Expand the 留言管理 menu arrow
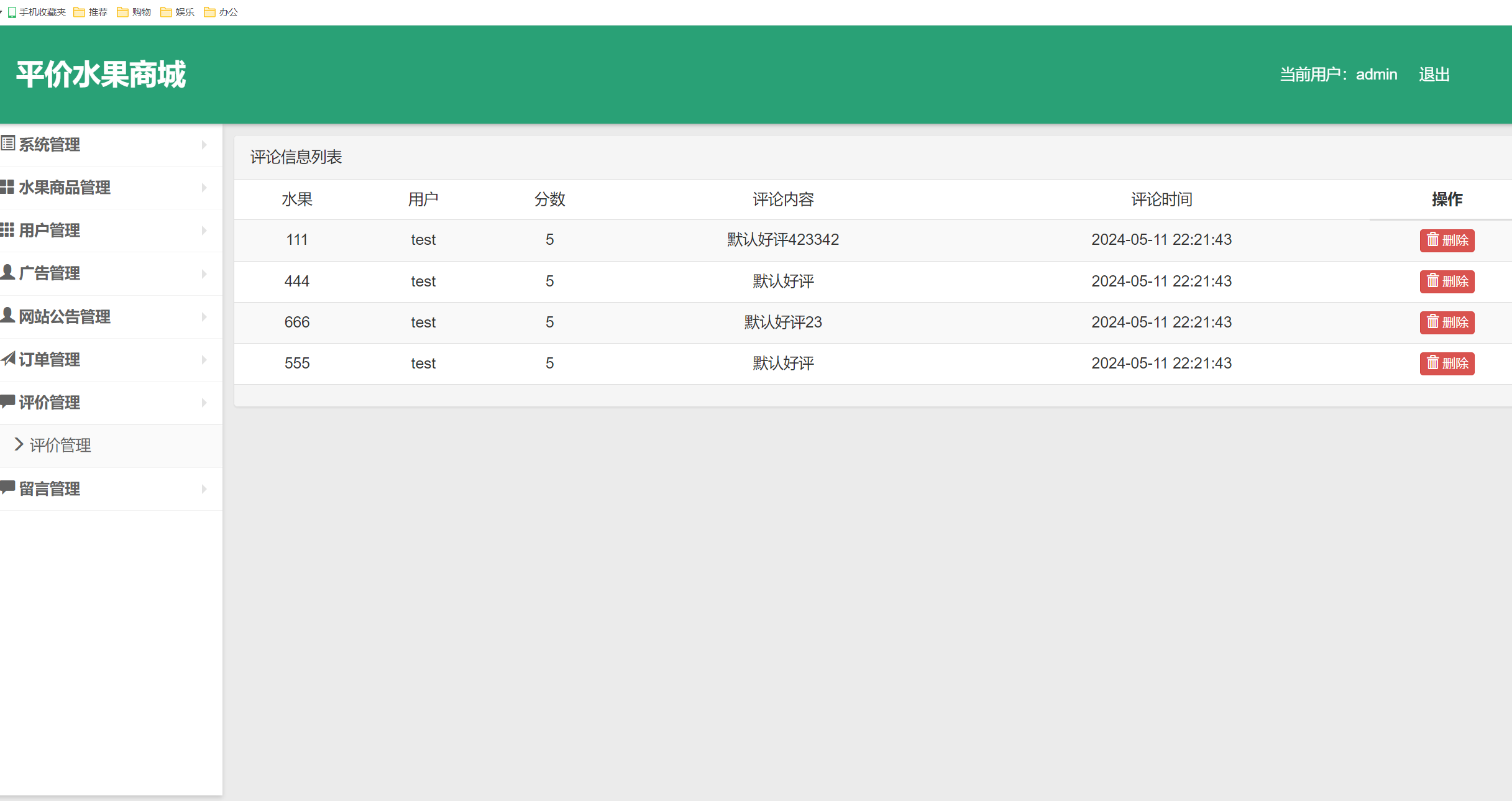This screenshot has width=1512, height=801. 204,489
